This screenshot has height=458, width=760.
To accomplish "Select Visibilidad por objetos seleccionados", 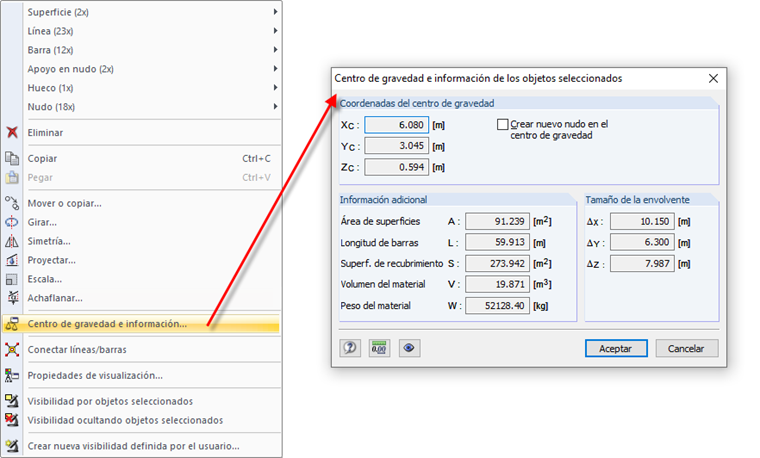I will [x=142, y=401].
